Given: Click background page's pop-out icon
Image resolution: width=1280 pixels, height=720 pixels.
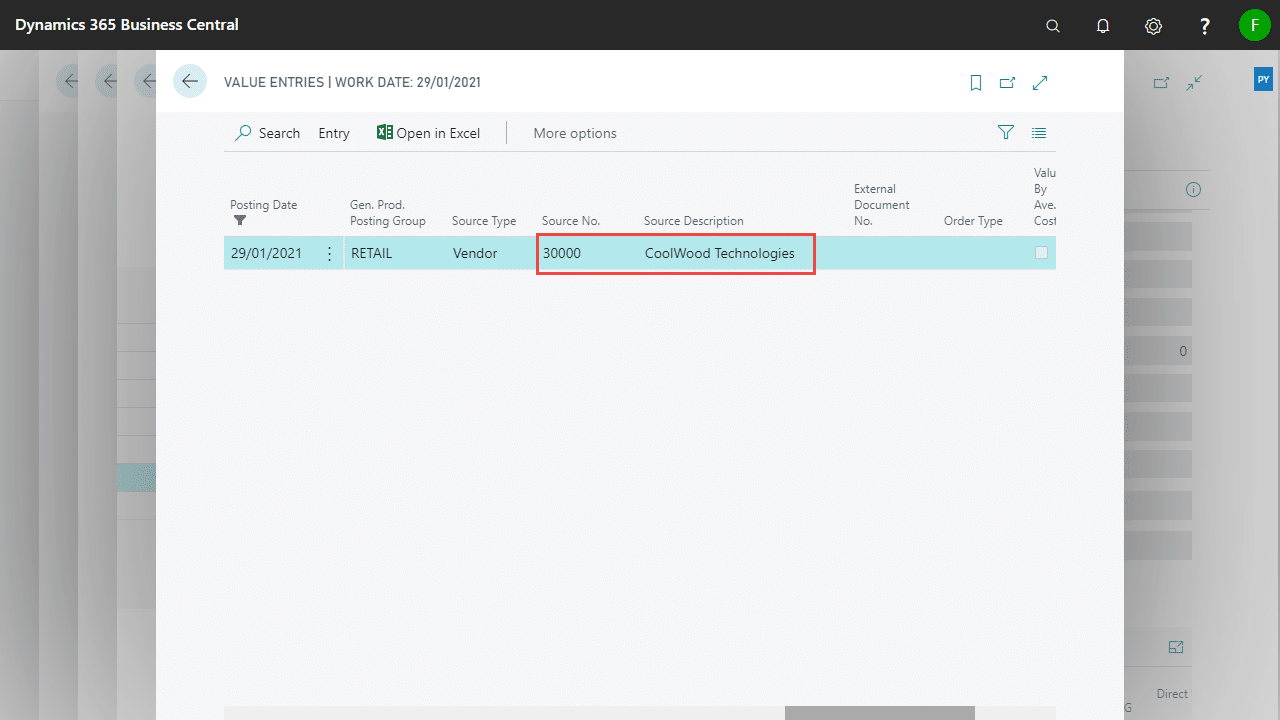Looking at the screenshot, I should pos(1161,83).
